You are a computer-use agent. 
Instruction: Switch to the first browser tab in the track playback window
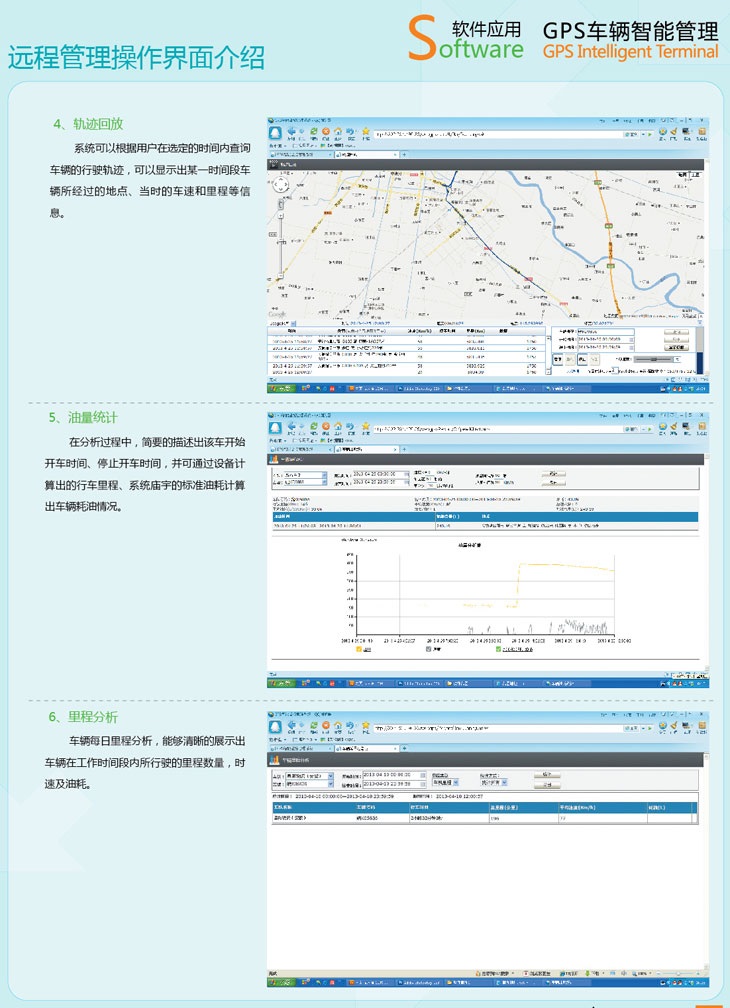(x=298, y=155)
